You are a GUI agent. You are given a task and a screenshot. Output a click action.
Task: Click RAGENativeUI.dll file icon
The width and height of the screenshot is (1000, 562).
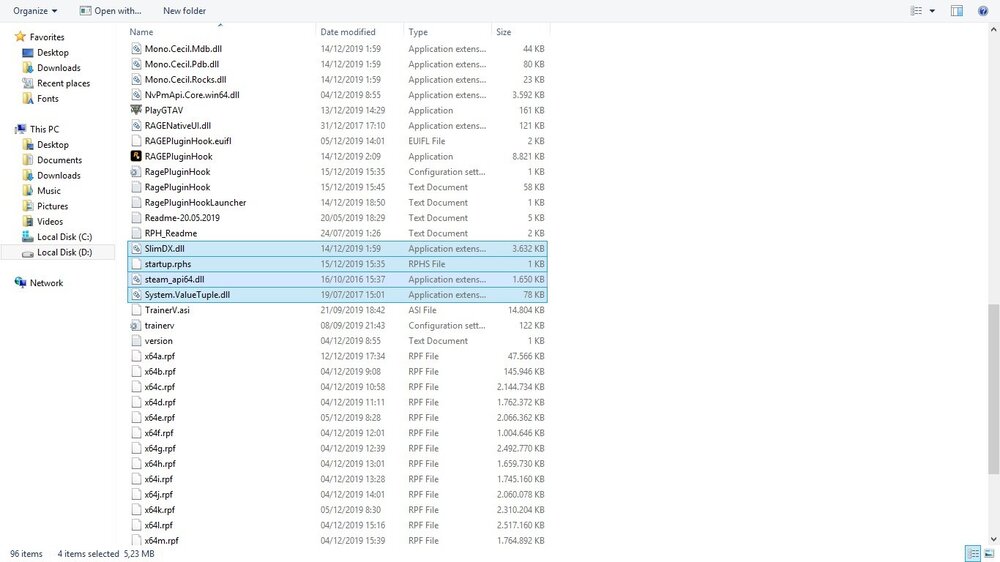136,126
